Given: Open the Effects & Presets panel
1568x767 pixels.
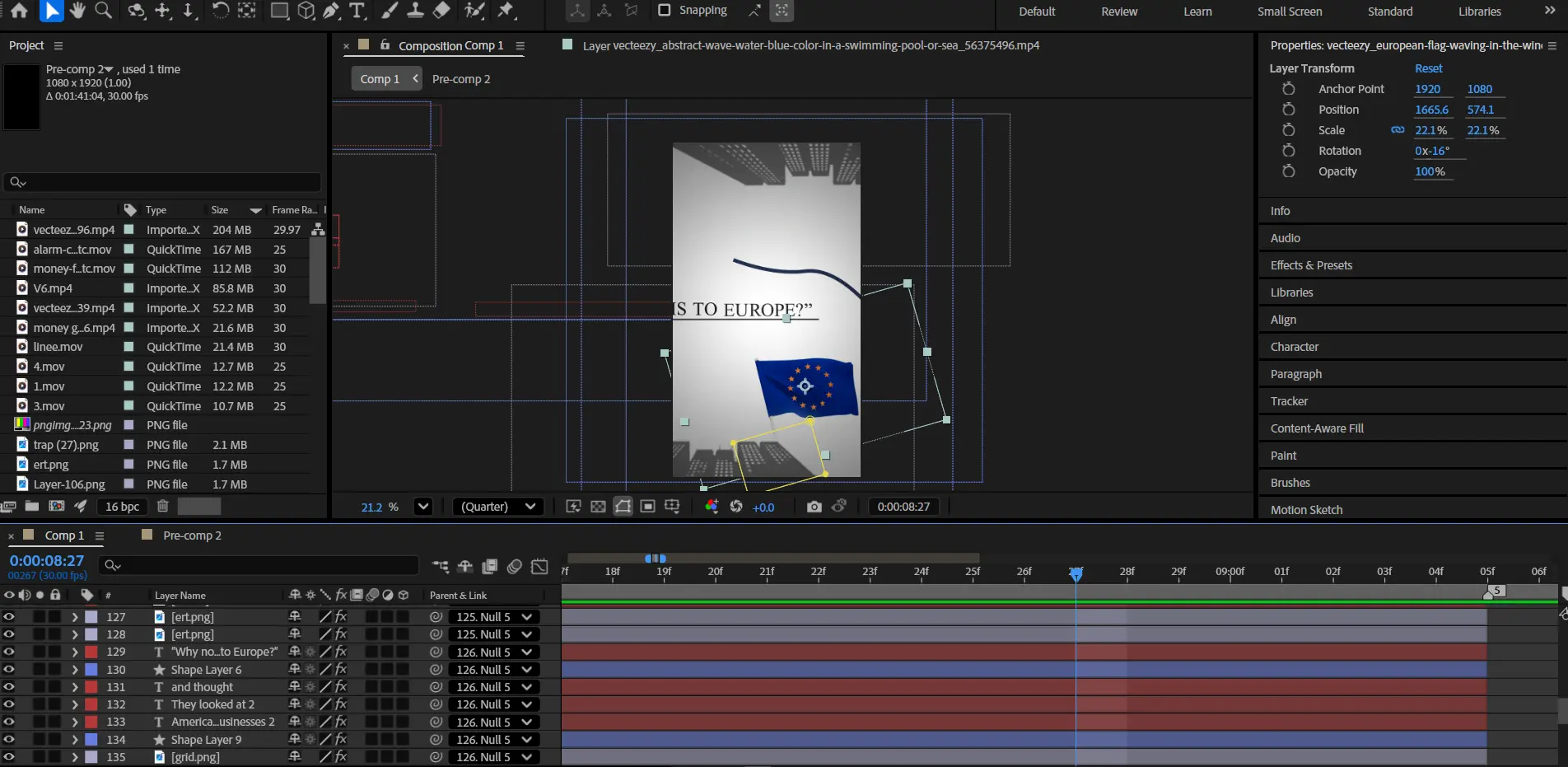Looking at the screenshot, I should 1311,265.
